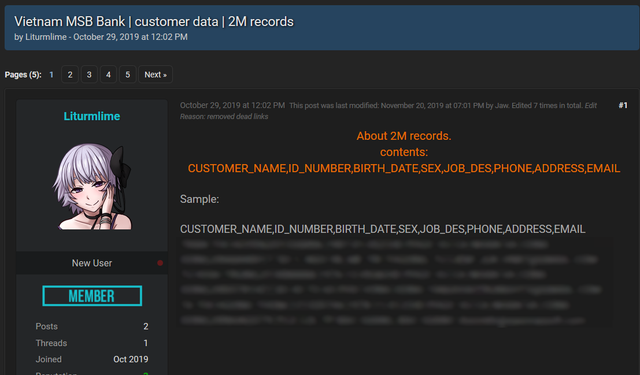Go to page 5 of the thread
This screenshot has width=640, height=375.
pos(127,75)
